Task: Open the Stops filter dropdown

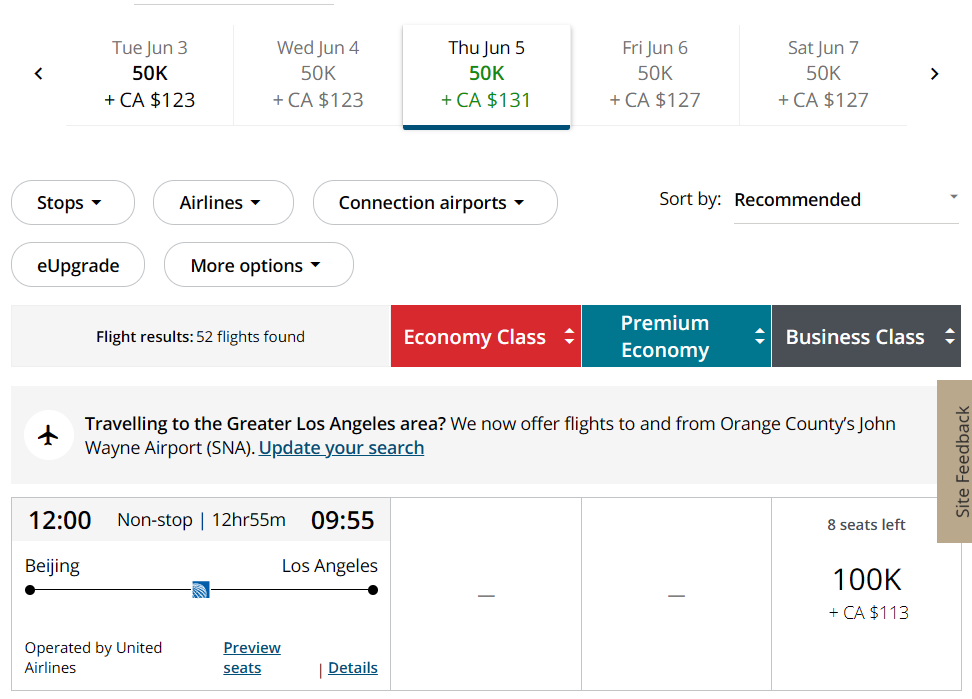Action: (72, 203)
